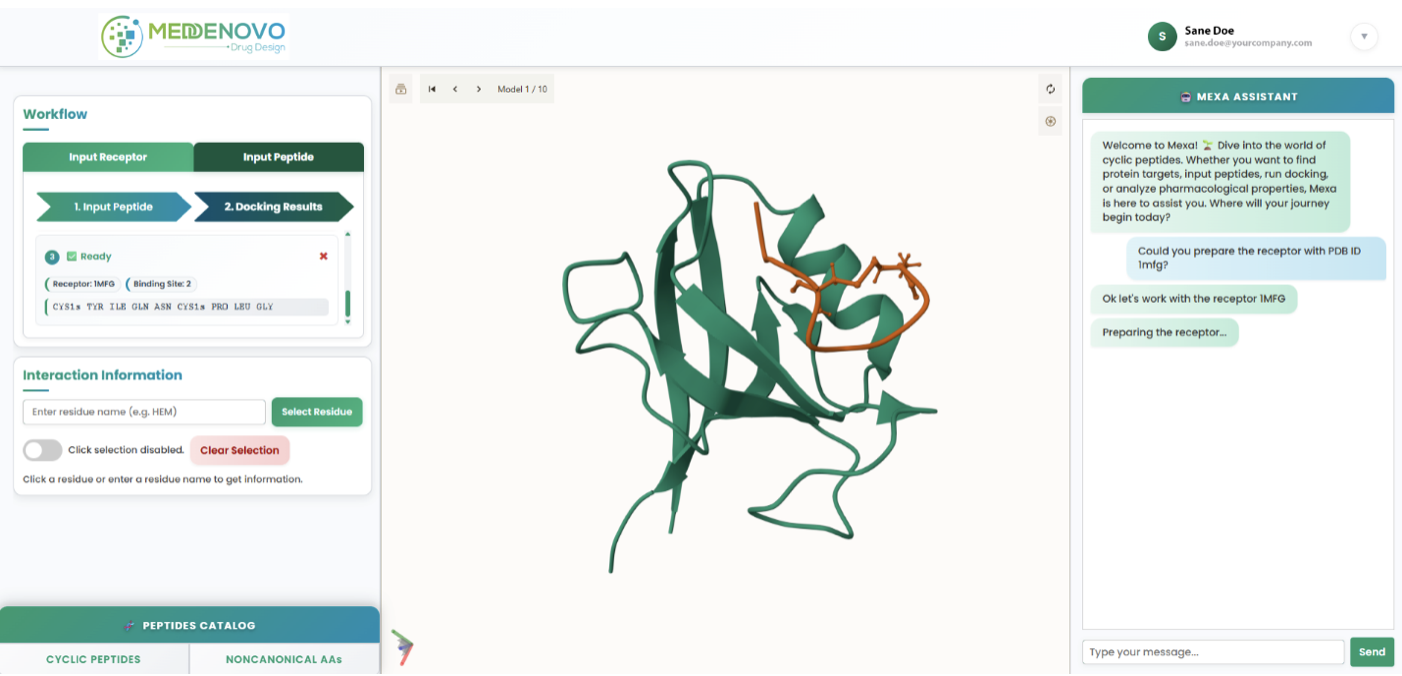This screenshot has width=1402, height=676.
Task: Advance to next docking model
Action: [479, 89]
